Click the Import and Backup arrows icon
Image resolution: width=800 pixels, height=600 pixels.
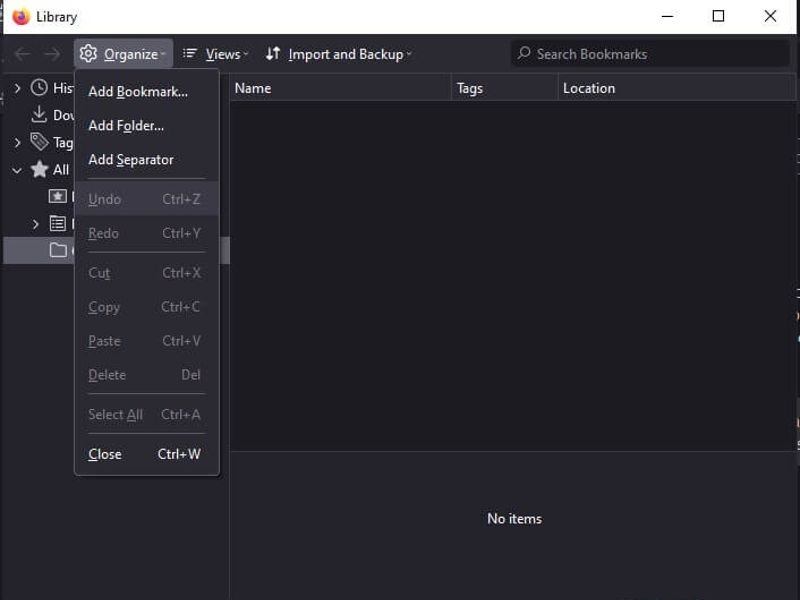point(273,53)
